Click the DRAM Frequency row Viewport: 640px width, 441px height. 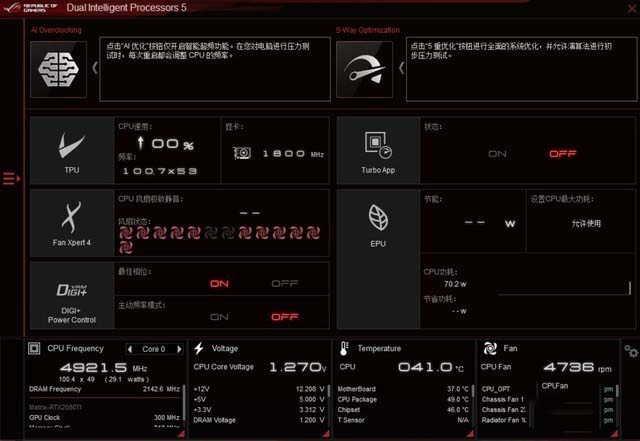click(x=104, y=389)
